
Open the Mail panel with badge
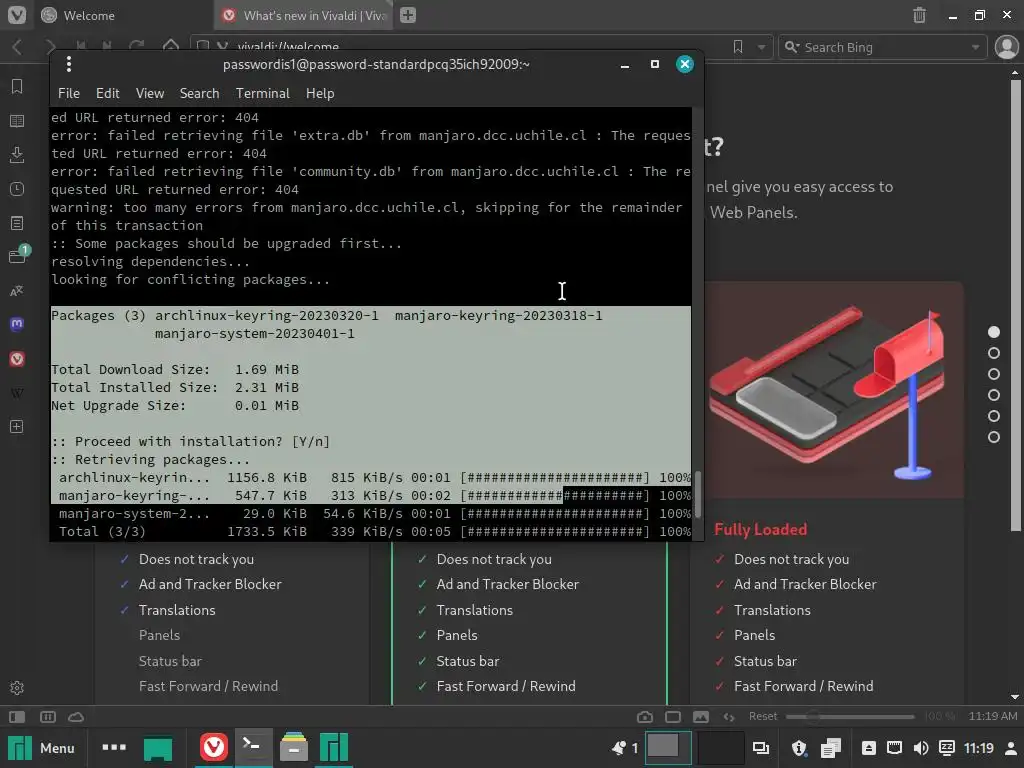point(18,255)
